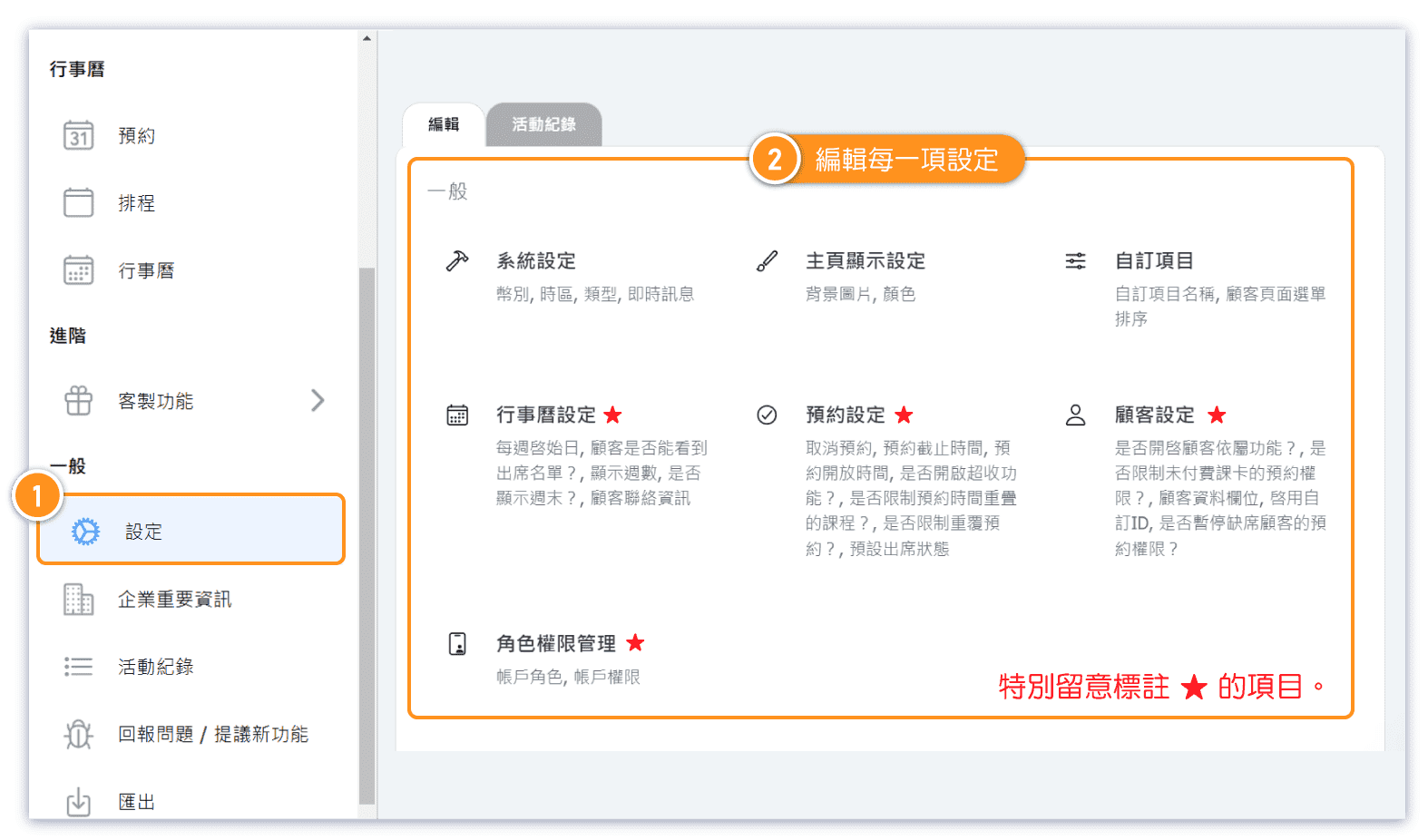Screen dimensions: 1428x840
Task: Open 顧客設定 settings link
Action: [1154, 415]
